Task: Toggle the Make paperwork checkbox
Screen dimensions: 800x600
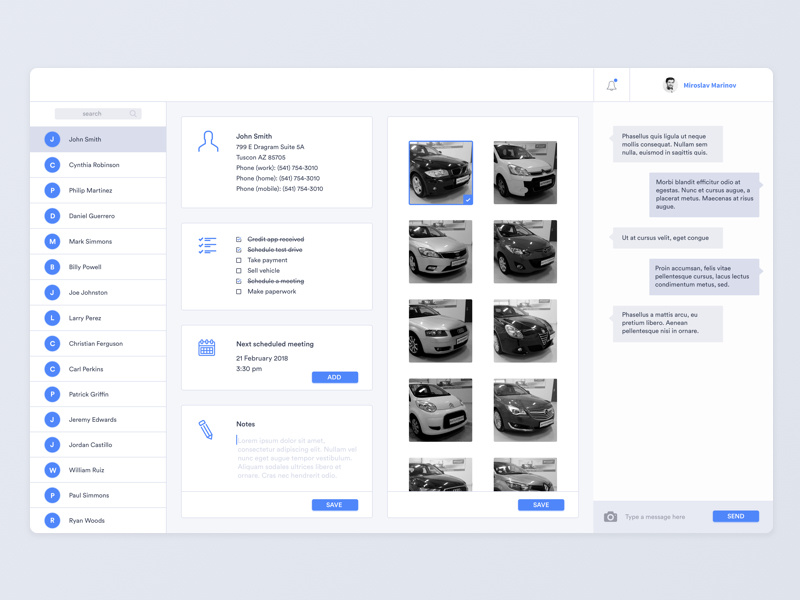Action: coord(240,292)
